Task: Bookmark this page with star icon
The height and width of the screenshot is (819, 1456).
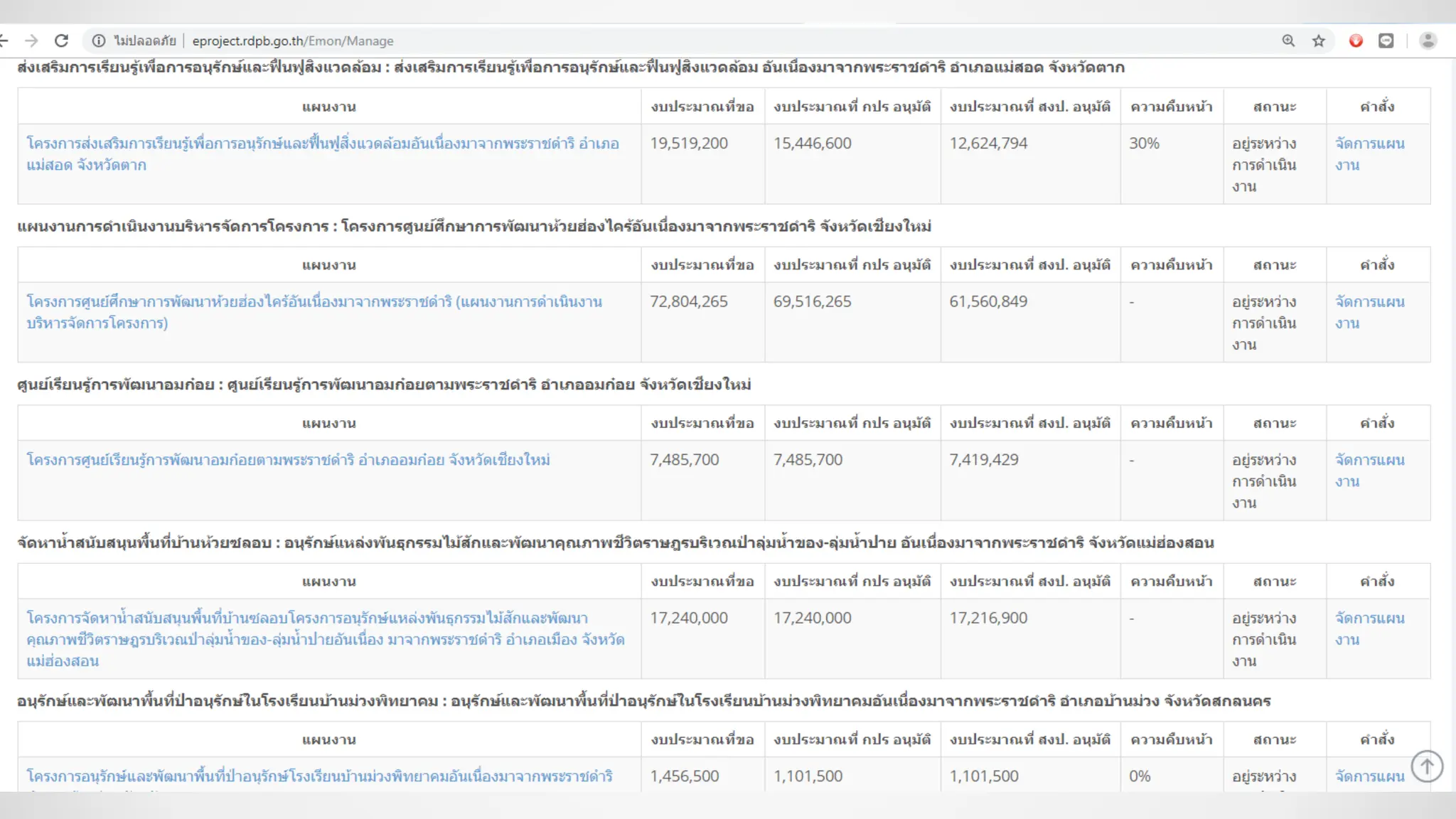Action: (1319, 41)
